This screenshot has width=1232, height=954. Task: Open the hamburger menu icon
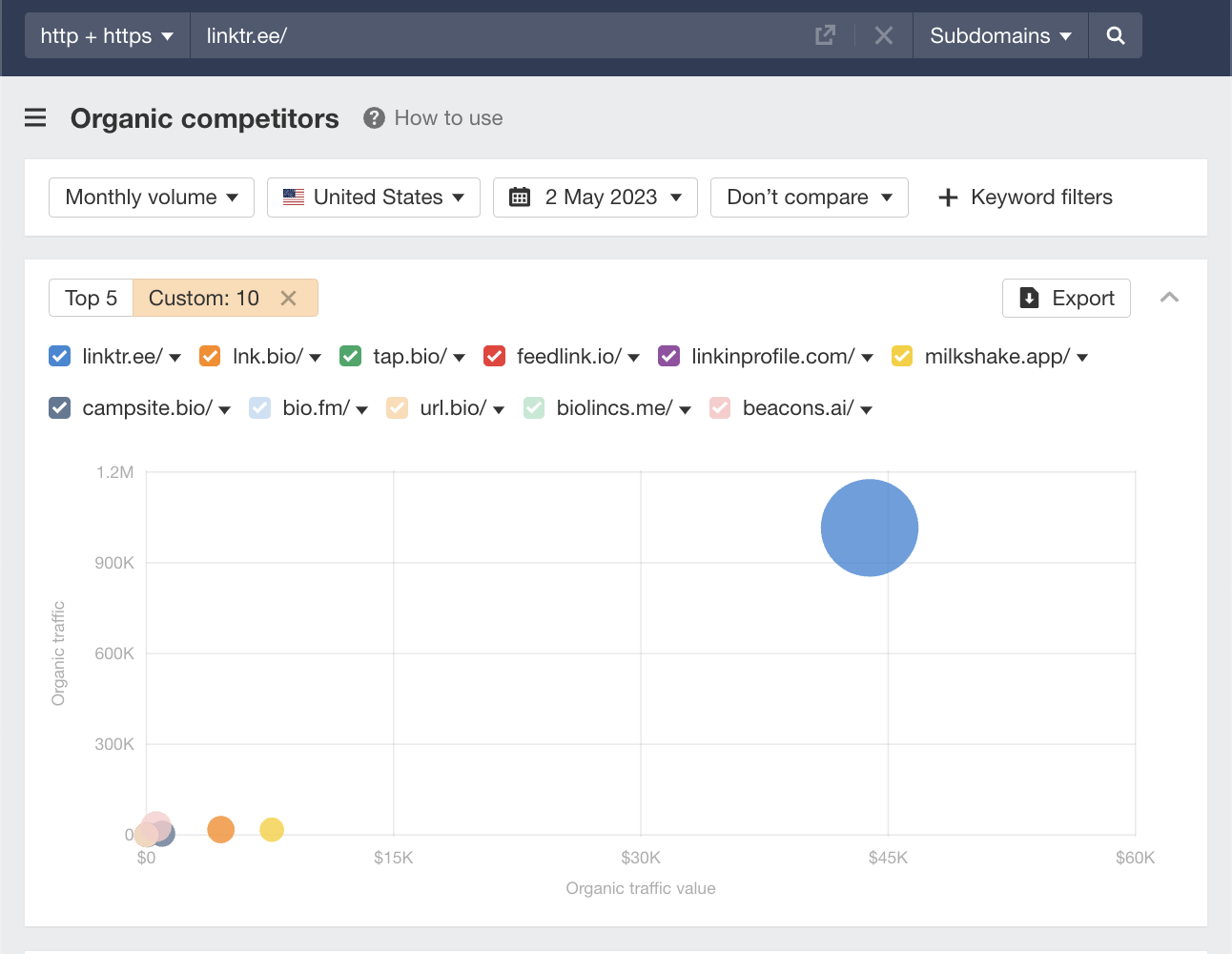click(x=35, y=118)
